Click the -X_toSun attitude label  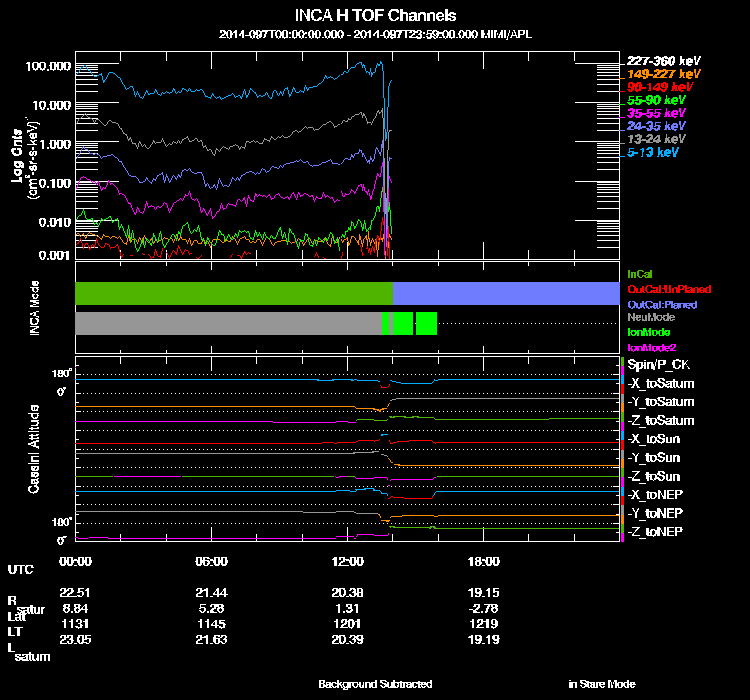653,439
